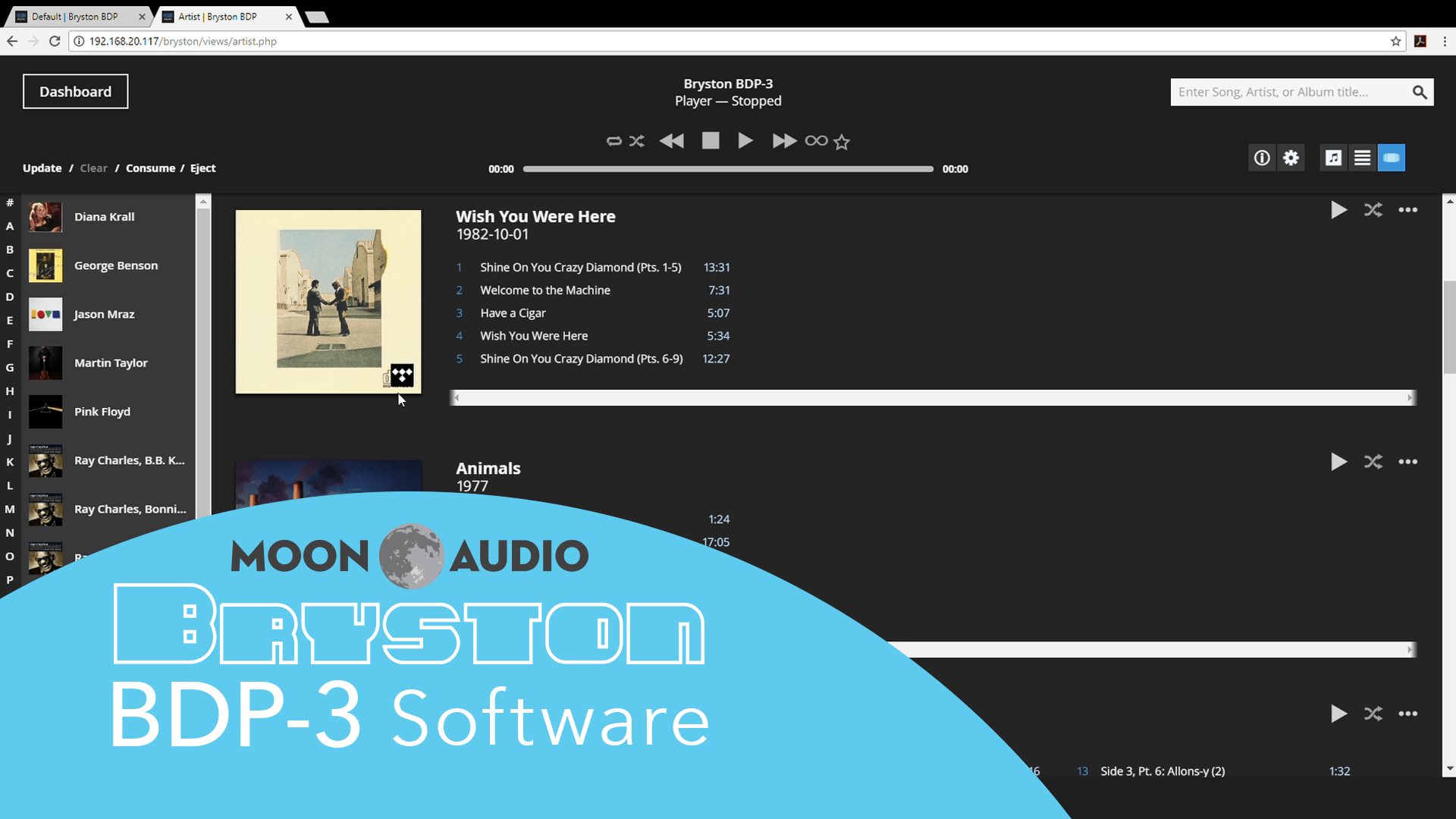Click the Wish You Were Here horizontal track scrollbar
The width and height of the screenshot is (1456, 819).
point(934,398)
